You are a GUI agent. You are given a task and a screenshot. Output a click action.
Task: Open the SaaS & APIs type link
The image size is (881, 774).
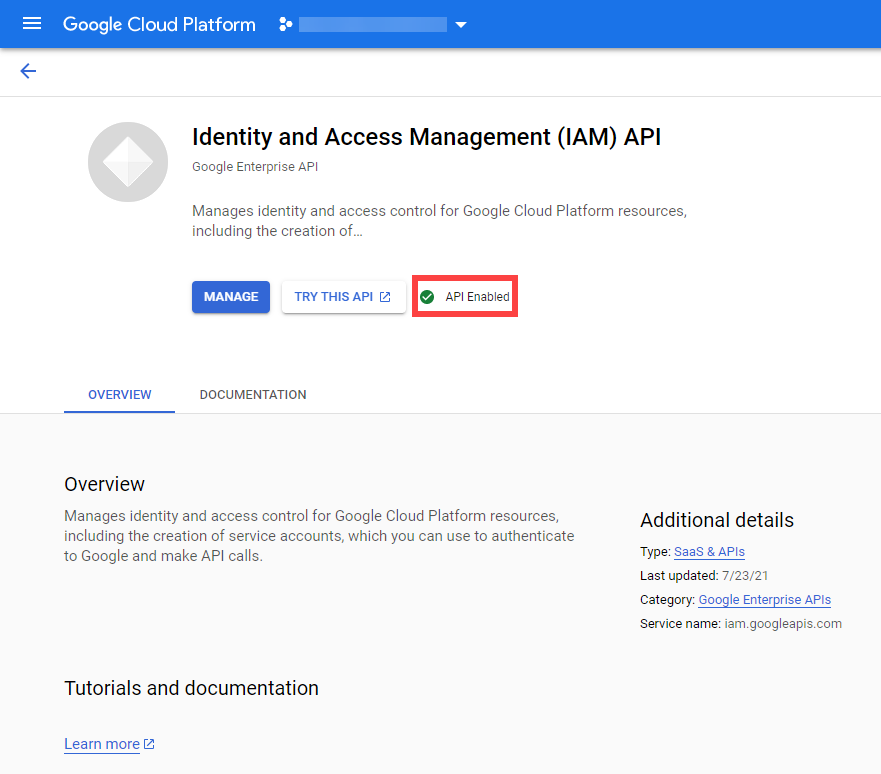[x=709, y=552]
